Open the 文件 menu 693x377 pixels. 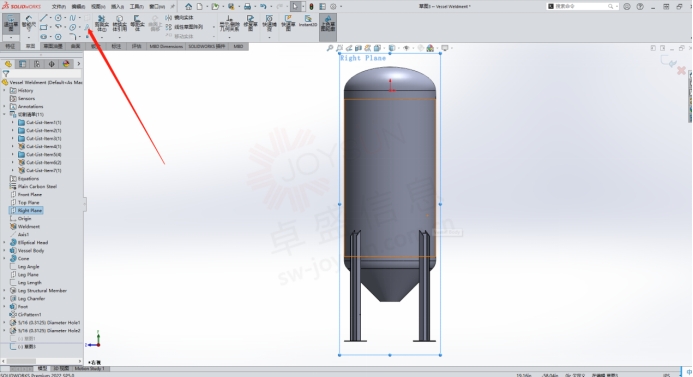[x=59, y=7]
